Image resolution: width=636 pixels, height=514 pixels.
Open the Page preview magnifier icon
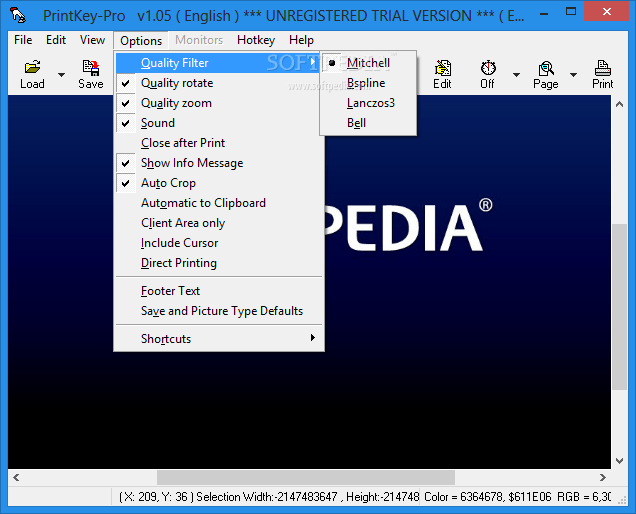[x=546, y=68]
